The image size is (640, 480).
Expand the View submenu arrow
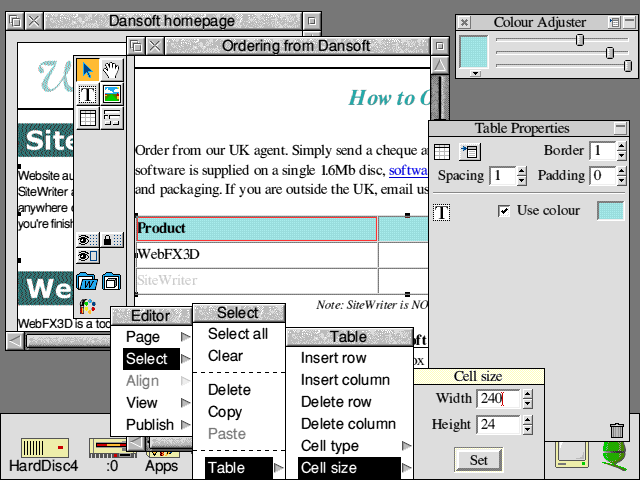tap(185, 403)
